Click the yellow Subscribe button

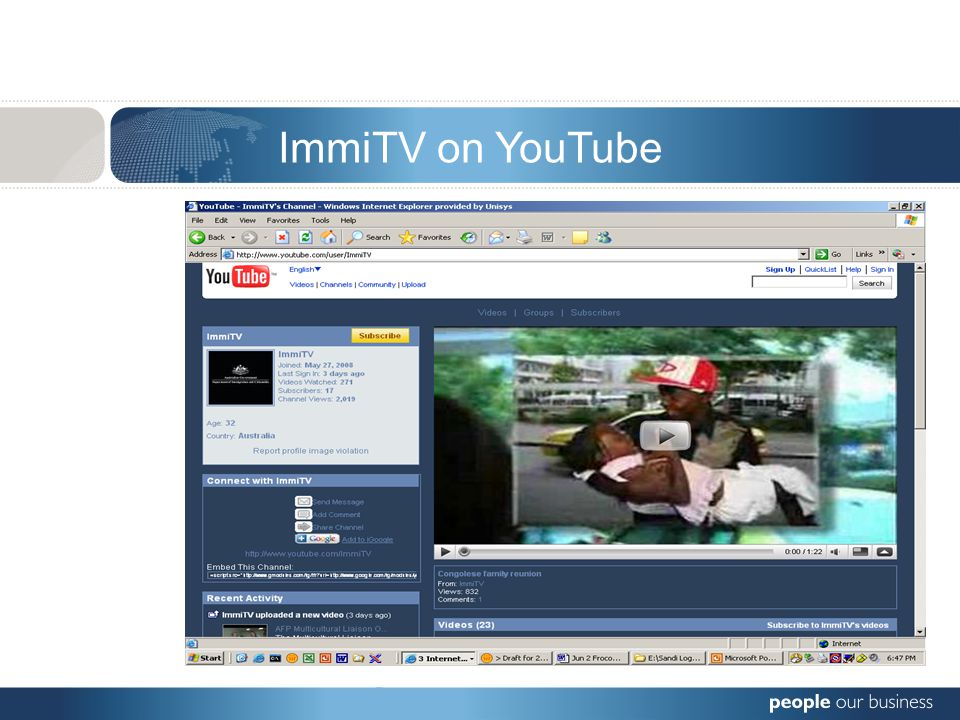[380, 336]
